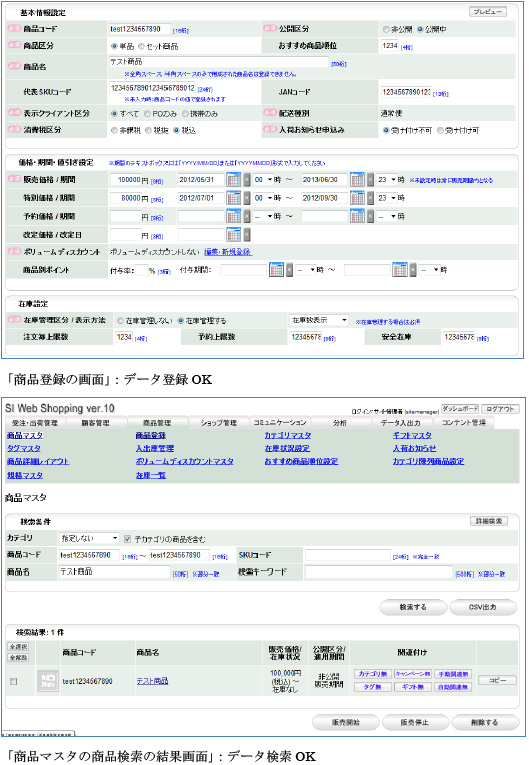The image size is (529, 765).
Task: Open 予約価格 start hour dropdown
Action: (263, 216)
